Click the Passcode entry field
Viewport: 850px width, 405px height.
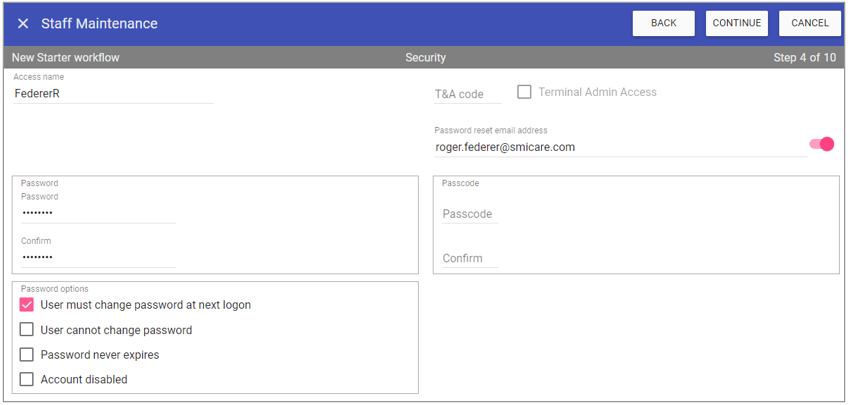click(469, 214)
